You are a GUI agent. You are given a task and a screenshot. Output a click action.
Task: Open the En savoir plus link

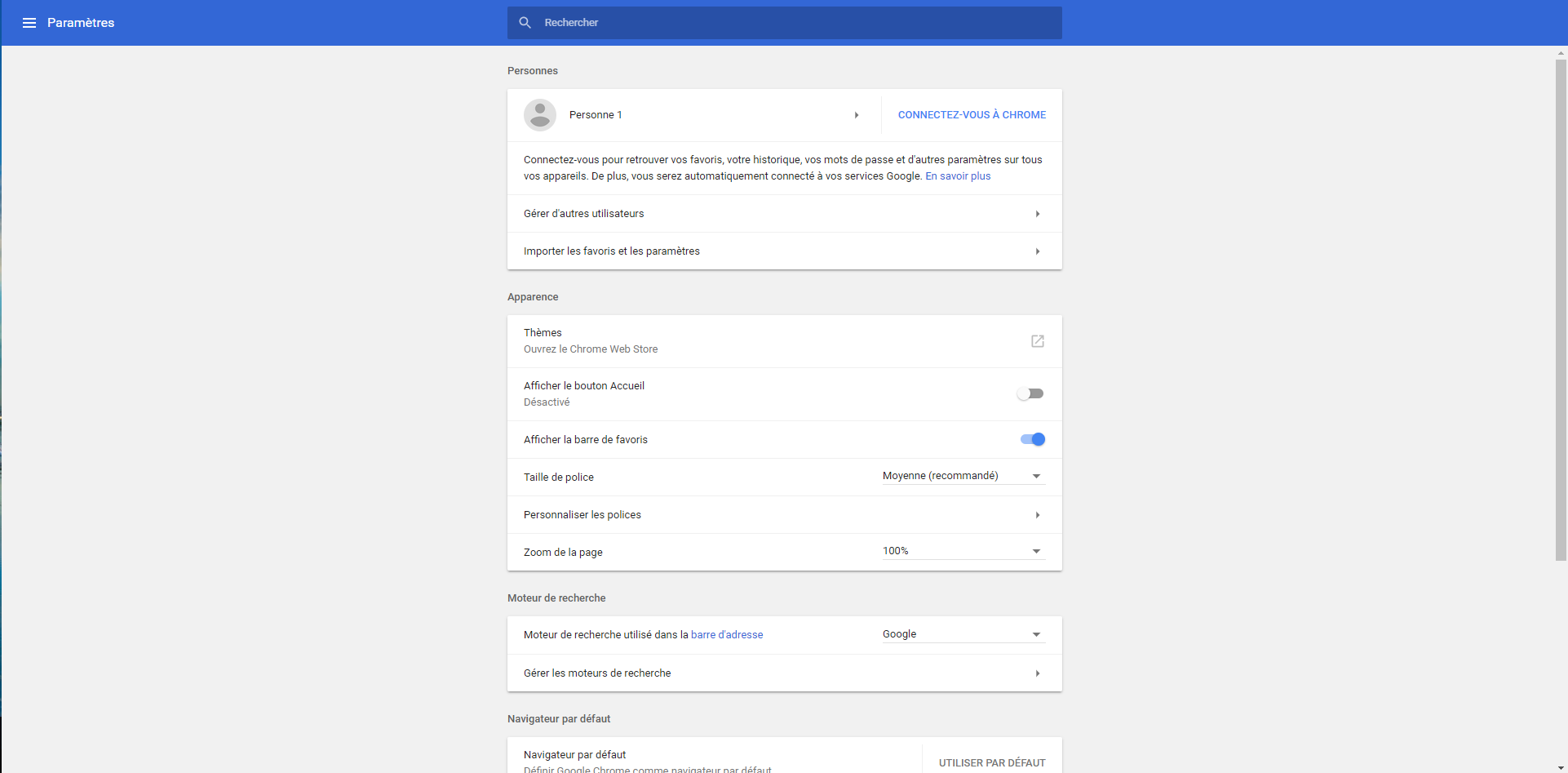958,176
